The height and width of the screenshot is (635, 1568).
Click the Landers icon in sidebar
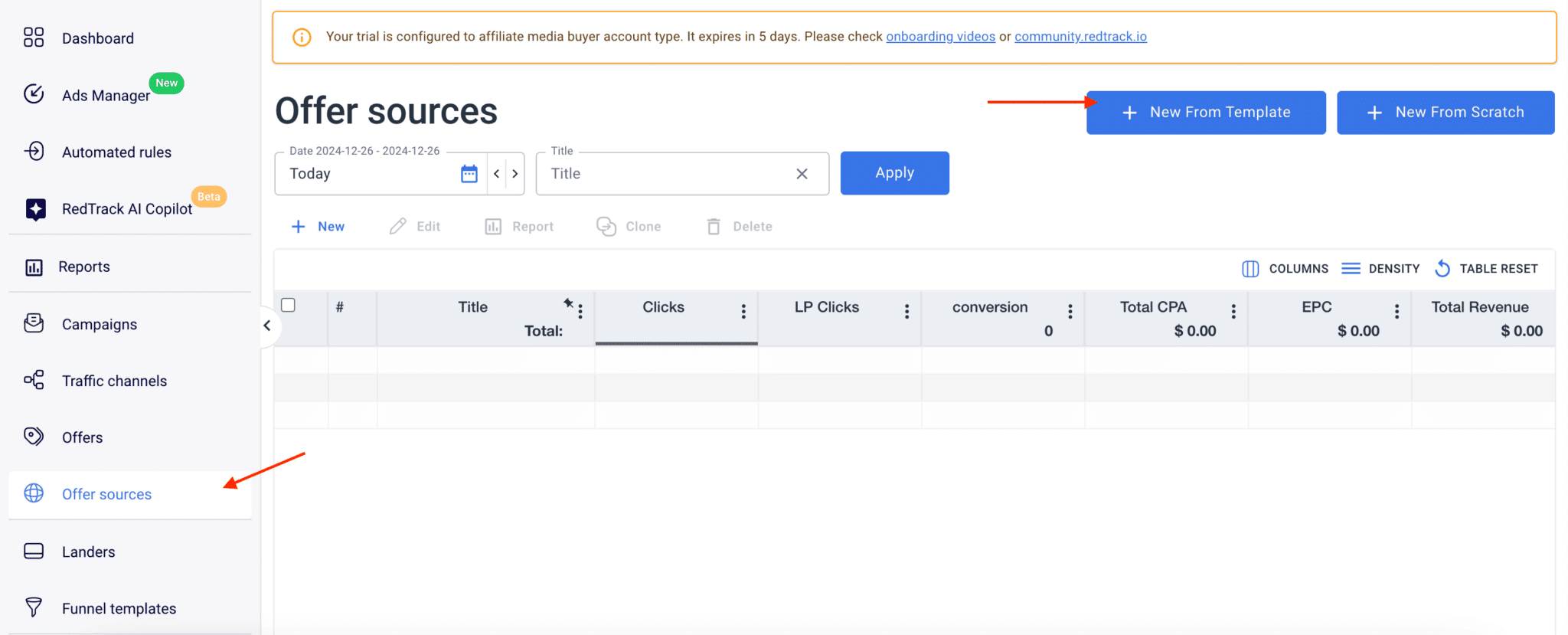pyautogui.click(x=34, y=552)
